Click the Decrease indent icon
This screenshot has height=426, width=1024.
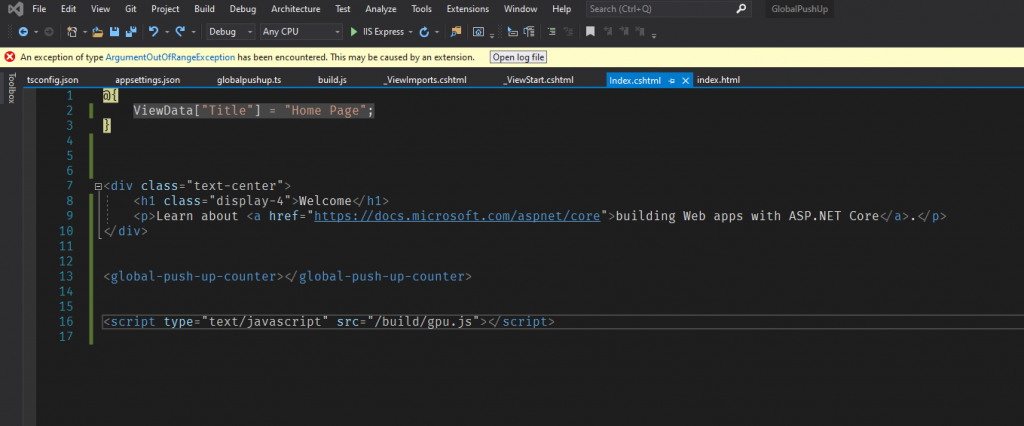point(513,31)
